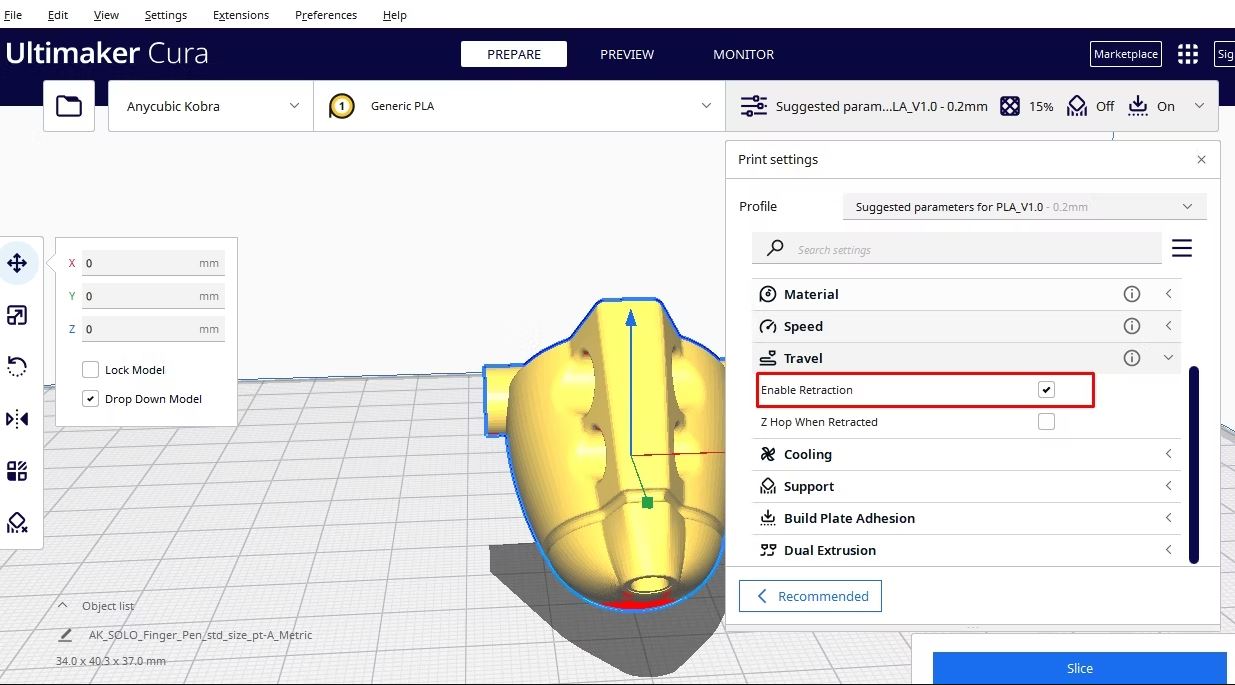Open the Preferences menu

pos(326,15)
